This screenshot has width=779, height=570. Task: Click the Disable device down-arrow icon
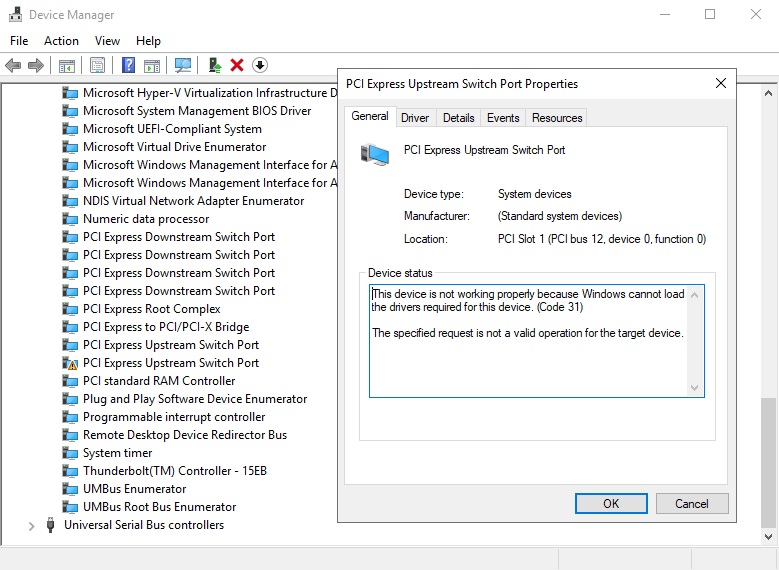(x=260, y=65)
